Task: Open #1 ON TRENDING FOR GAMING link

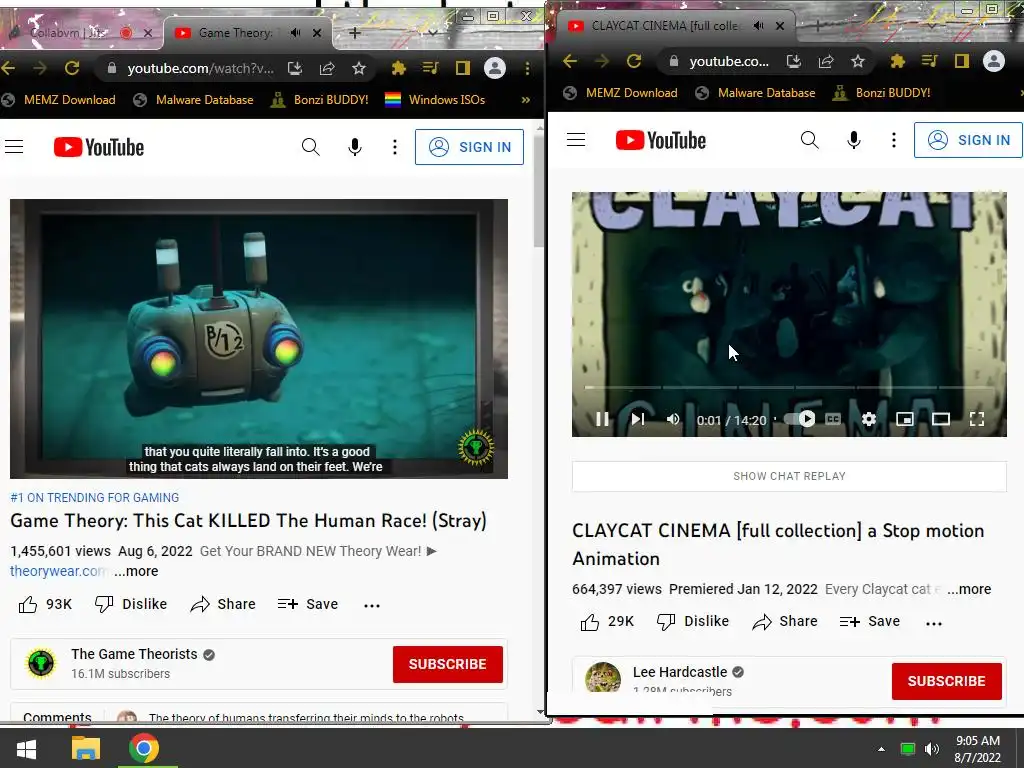Action: coord(95,498)
